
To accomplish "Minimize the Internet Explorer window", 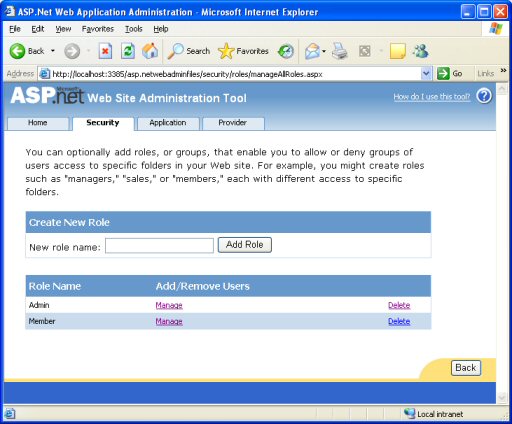I will tap(468, 12).
